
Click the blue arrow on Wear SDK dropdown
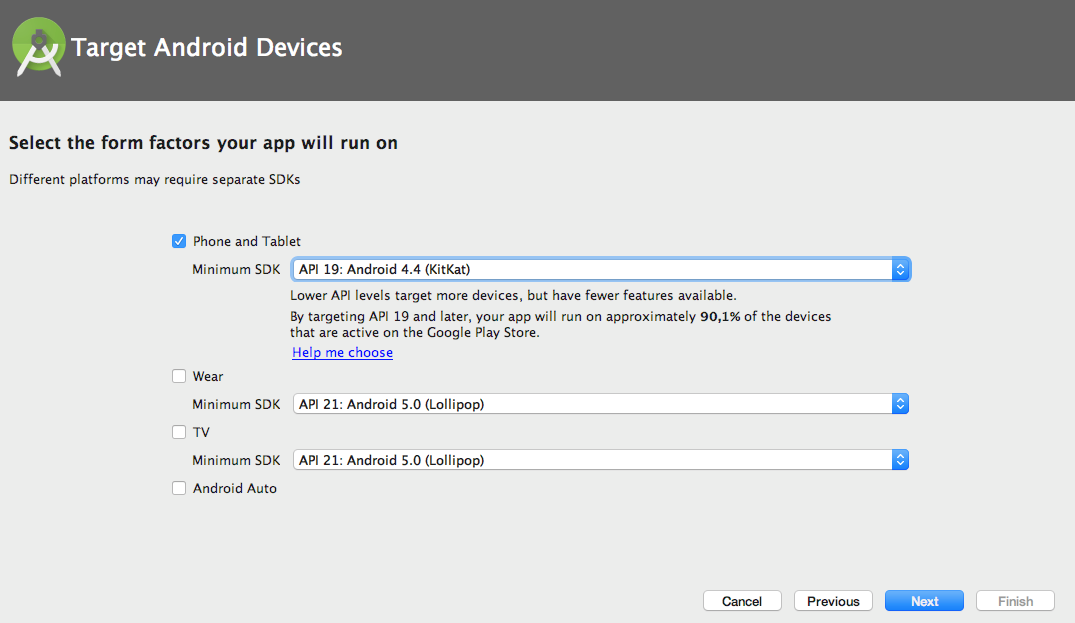[x=900, y=405]
